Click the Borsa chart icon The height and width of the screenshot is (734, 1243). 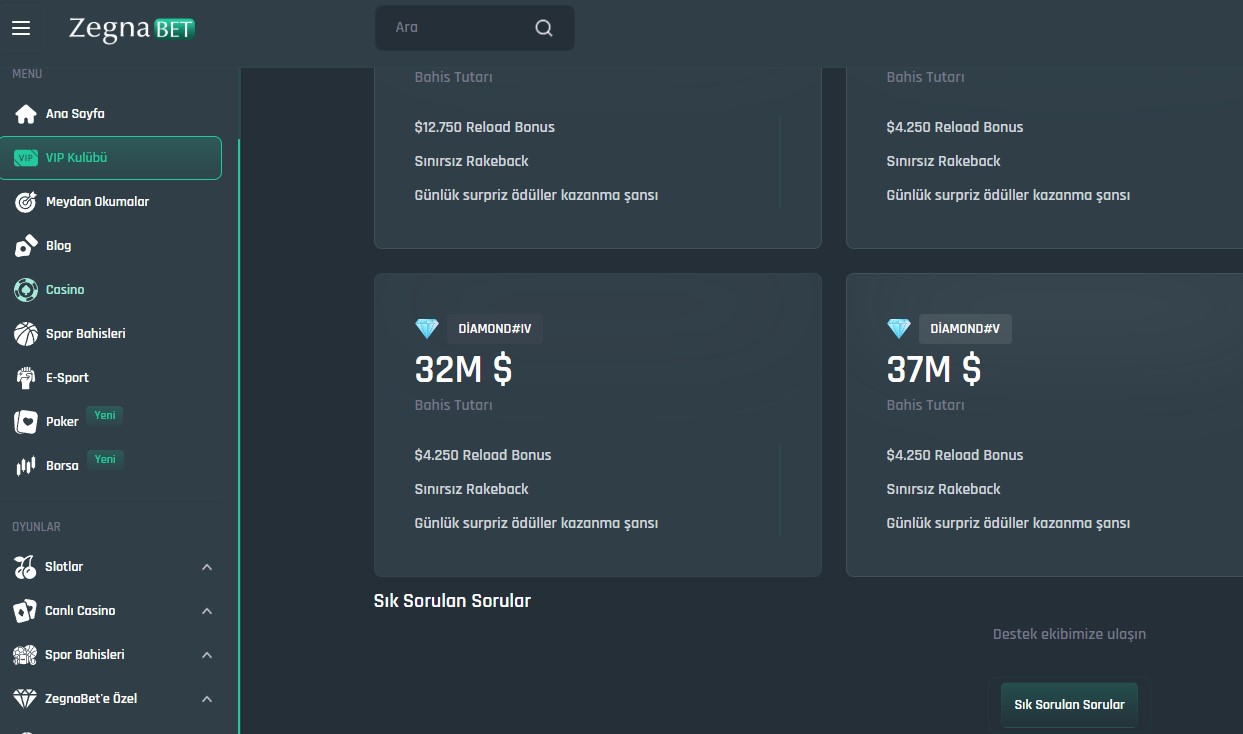(26, 466)
